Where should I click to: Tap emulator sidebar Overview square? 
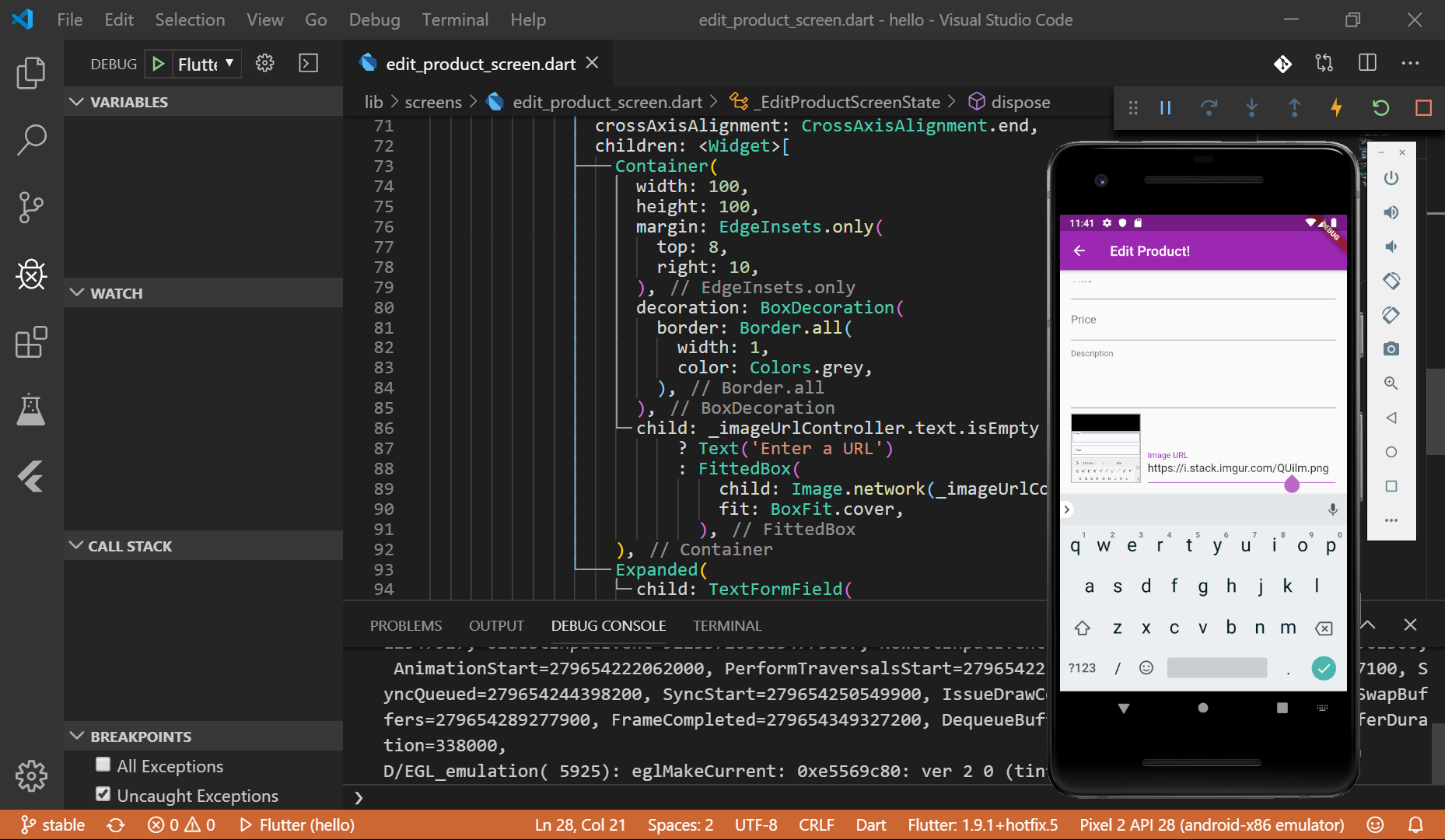1391,486
